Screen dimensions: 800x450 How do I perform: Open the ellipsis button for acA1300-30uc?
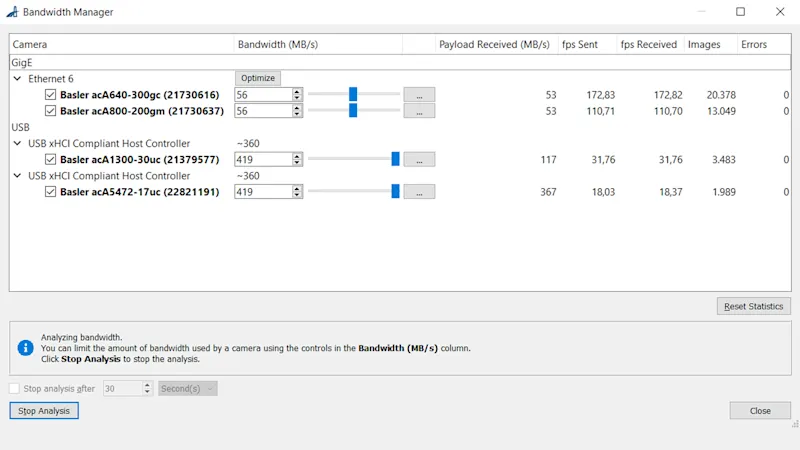point(419,159)
